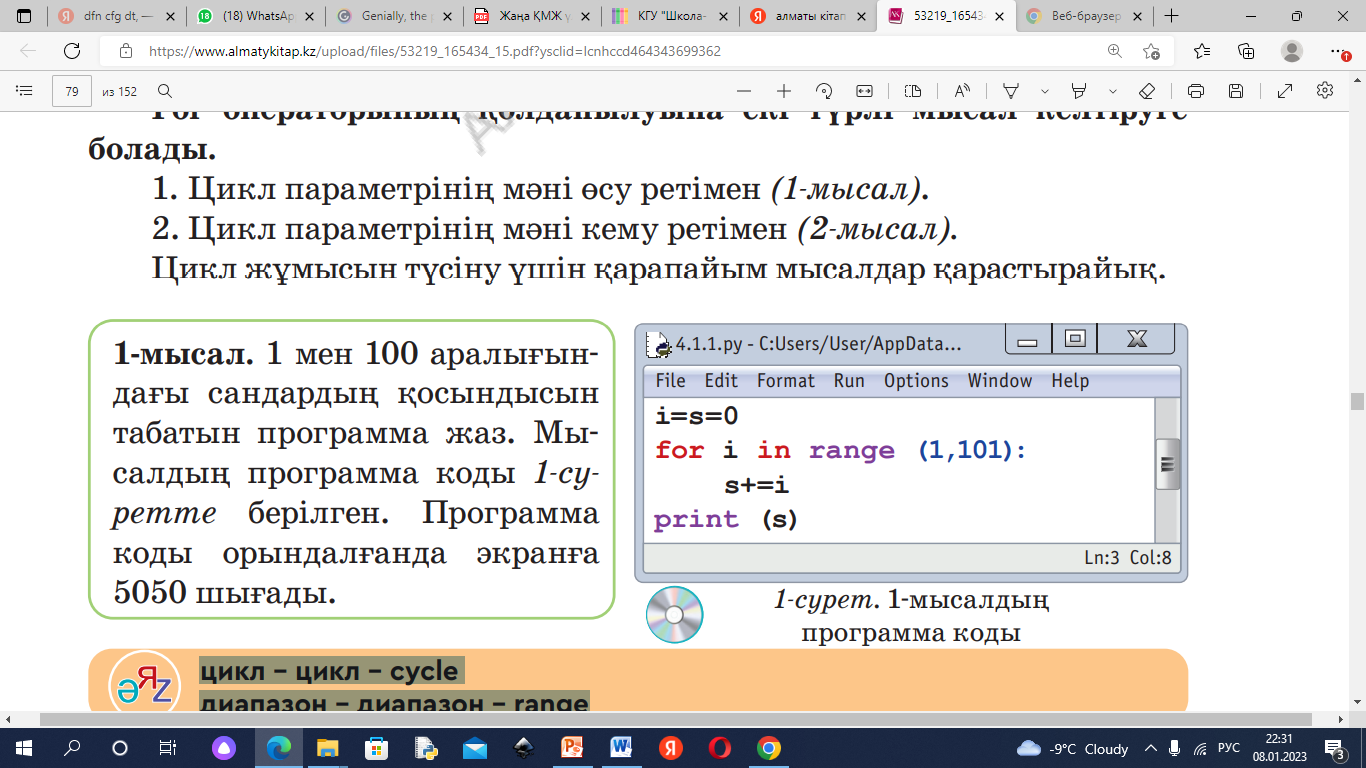Screen dimensions: 1366x768
Task: Expand the Draw tool options arrow
Action: [1045, 91]
